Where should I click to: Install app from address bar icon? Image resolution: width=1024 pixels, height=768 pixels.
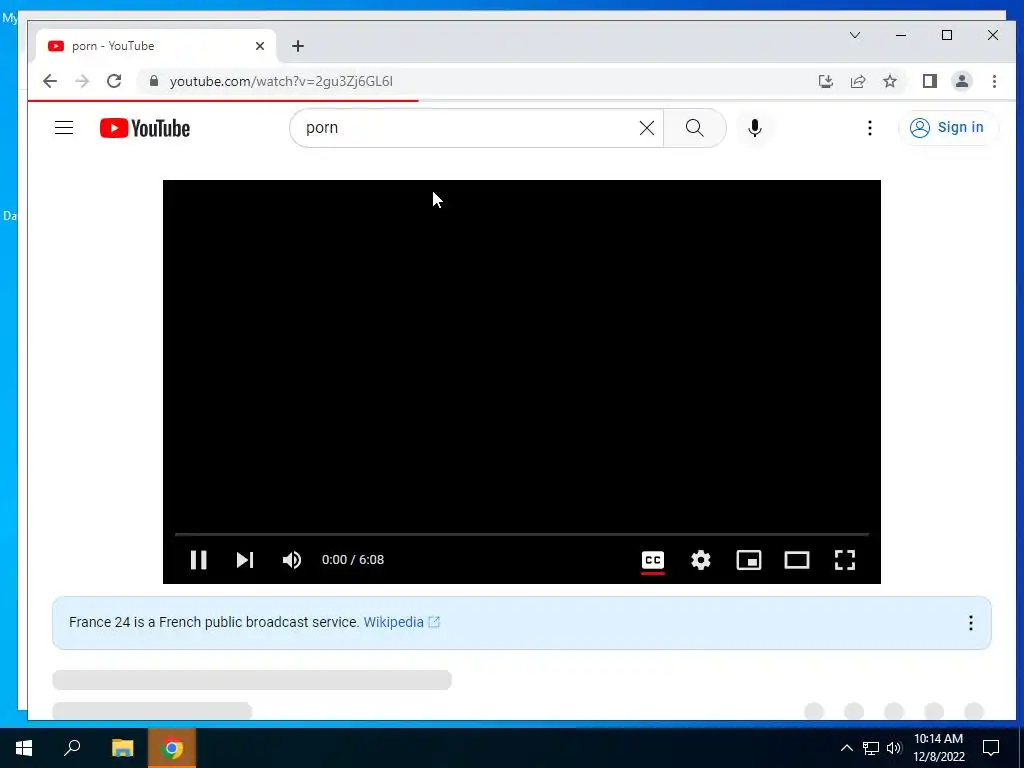[825, 81]
